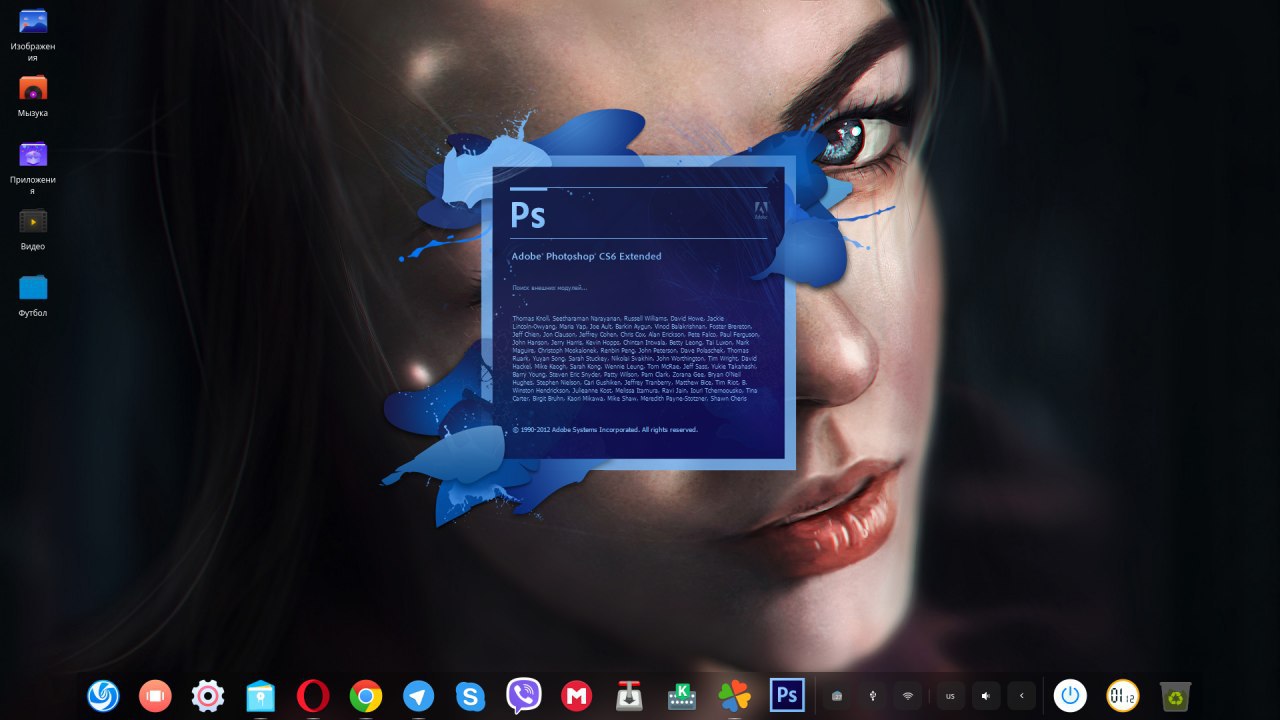The height and width of the screenshot is (720, 1280).
Task: Click the Adobe logo on the splash screen
Action: pyautogui.click(x=760, y=210)
